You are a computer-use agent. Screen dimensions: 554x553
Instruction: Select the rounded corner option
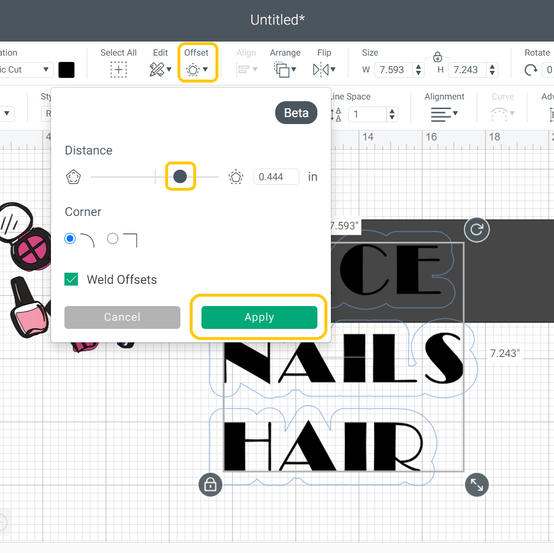click(70, 239)
